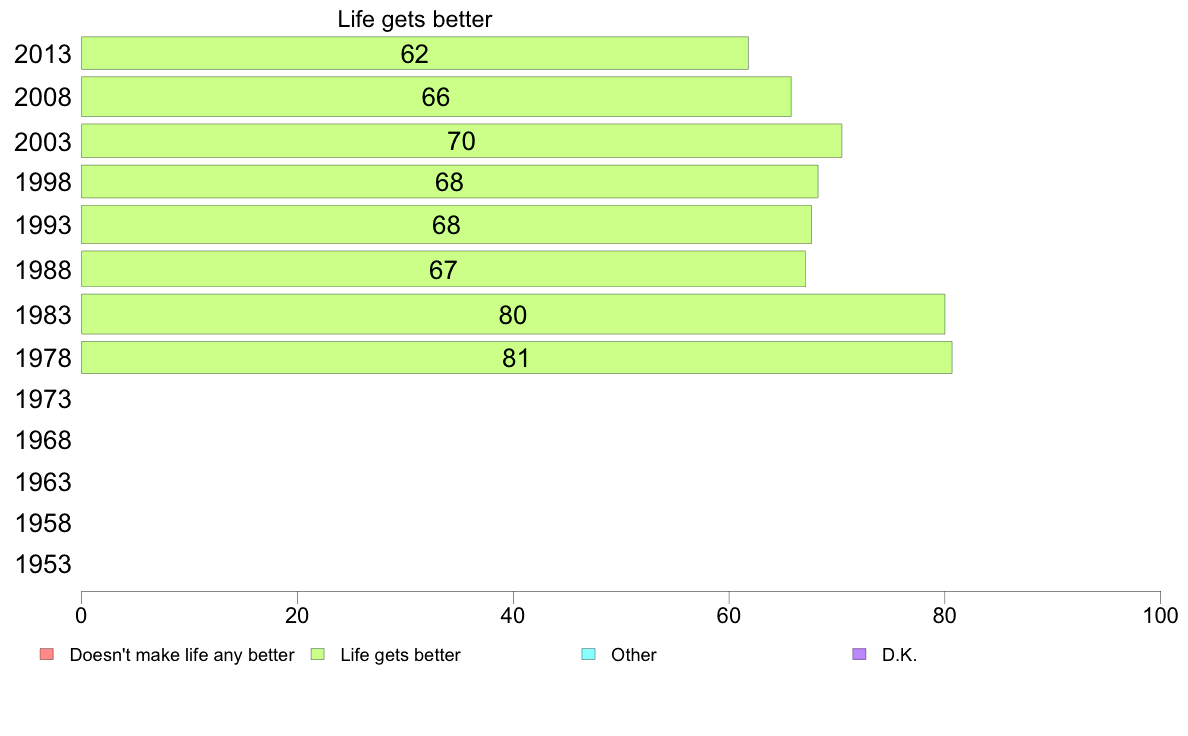Click the purple 'D.K.' legend swatch
Image resolution: width=1188 pixels, height=736 pixels.
[859, 654]
